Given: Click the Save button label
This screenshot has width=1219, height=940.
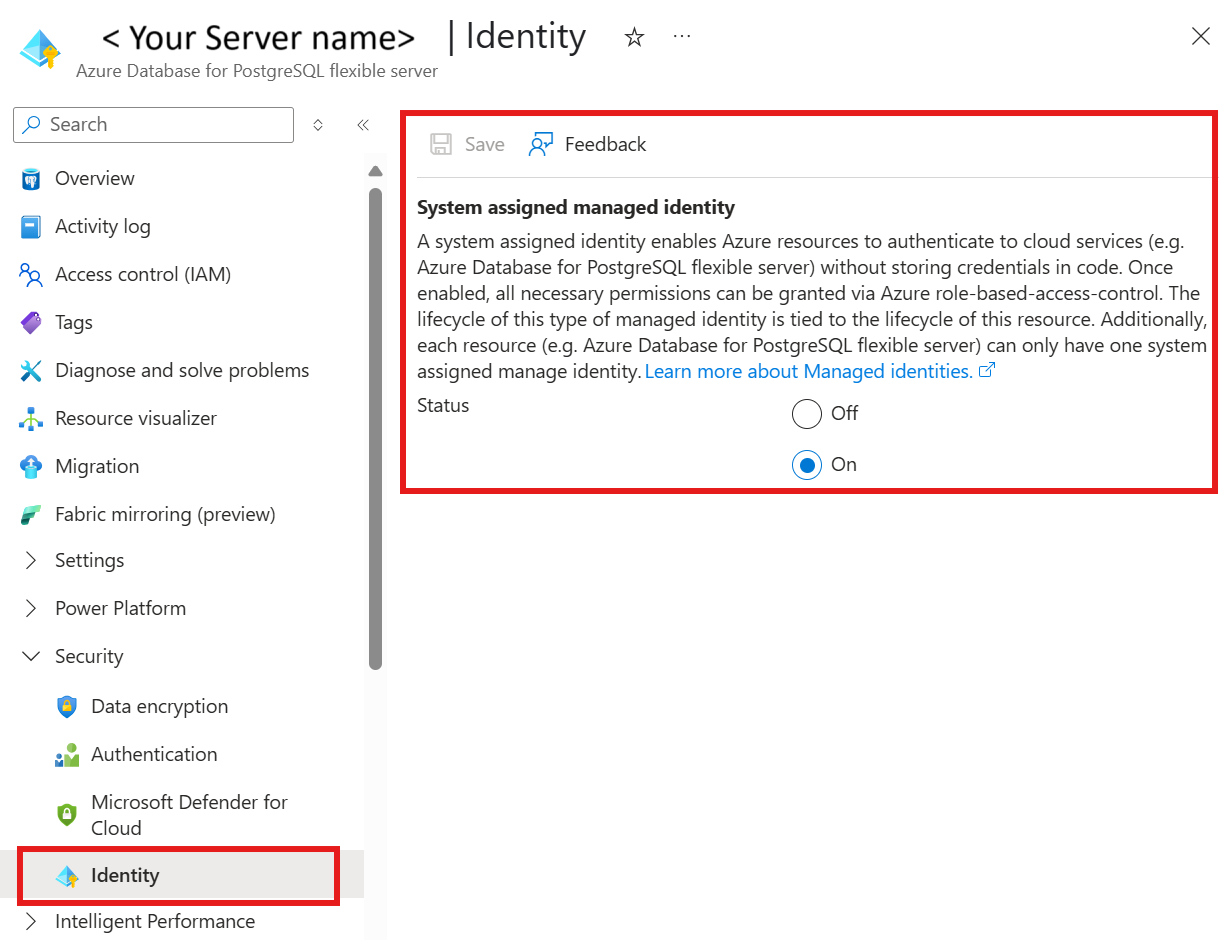Looking at the screenshot, I should [x=484, y=144].
